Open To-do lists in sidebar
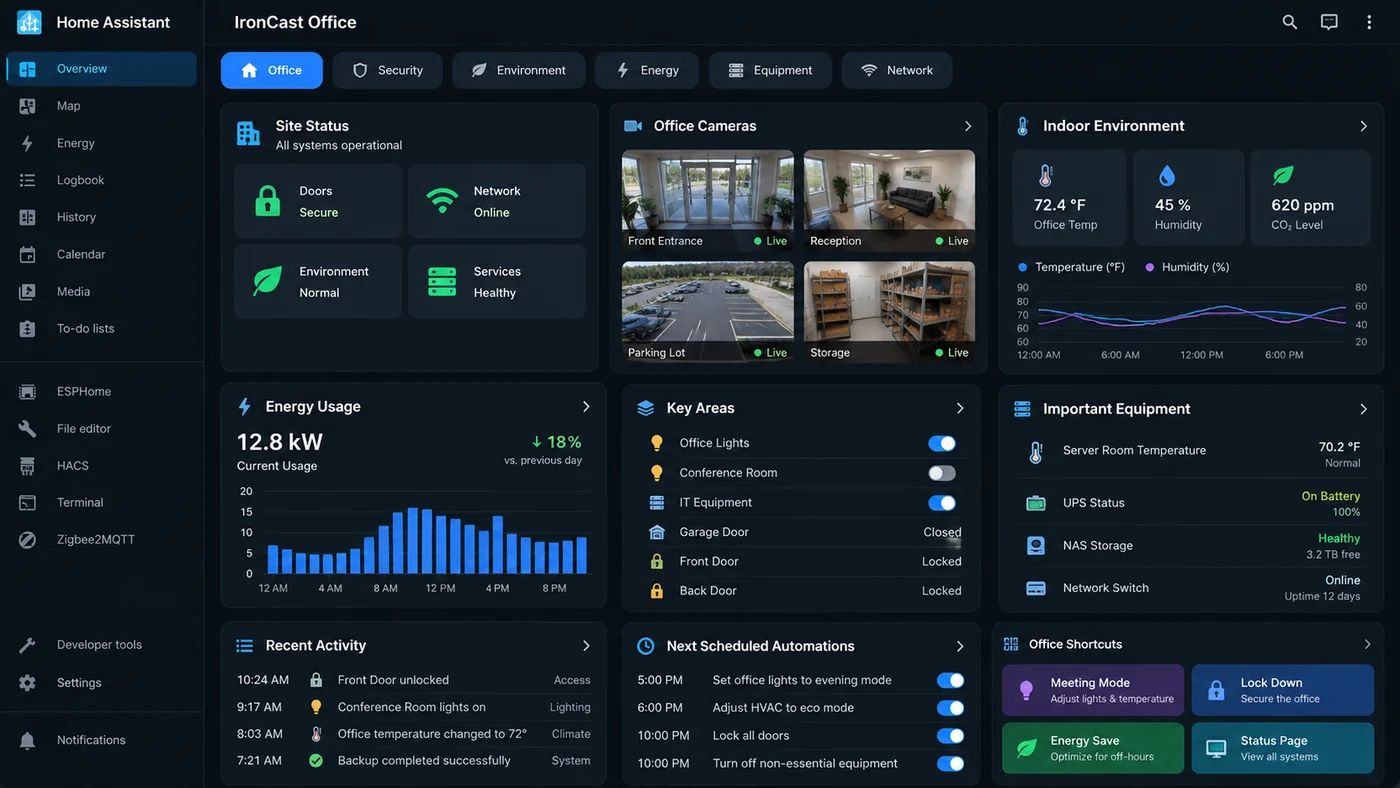The image size is (1400, 788). click(x=101, y=328)
